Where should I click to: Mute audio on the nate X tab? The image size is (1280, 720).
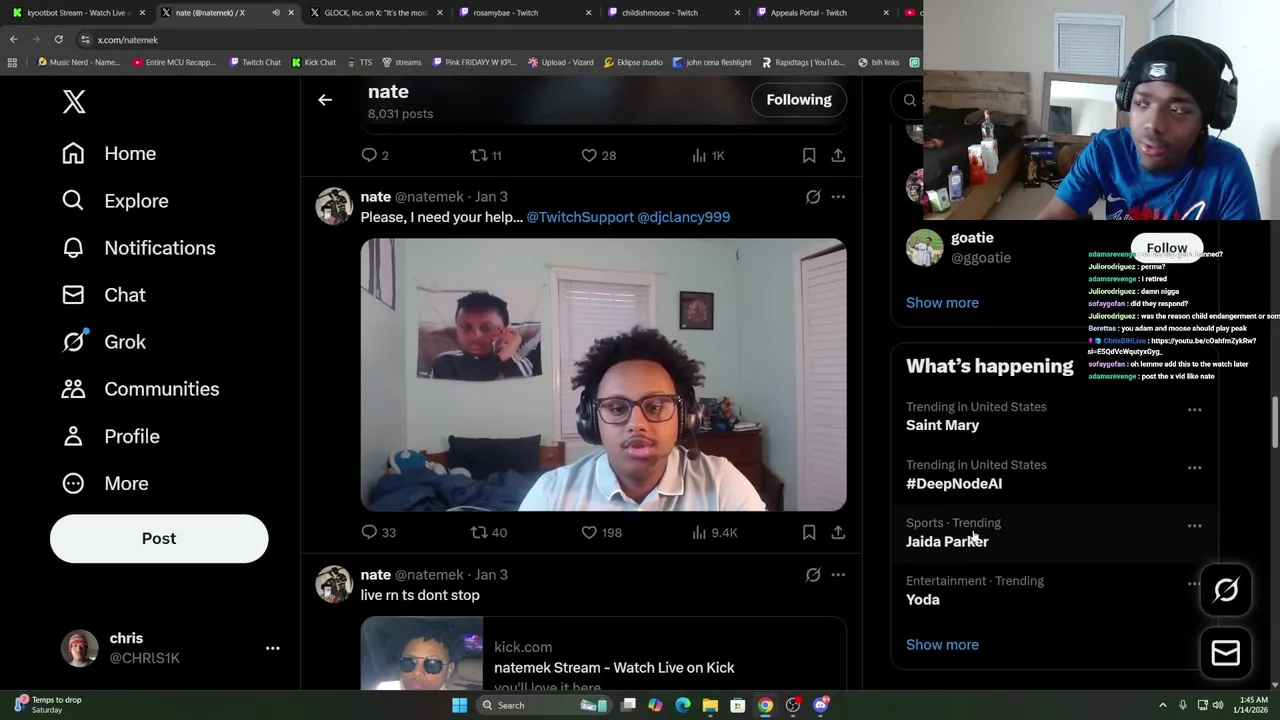pos(276,13)
